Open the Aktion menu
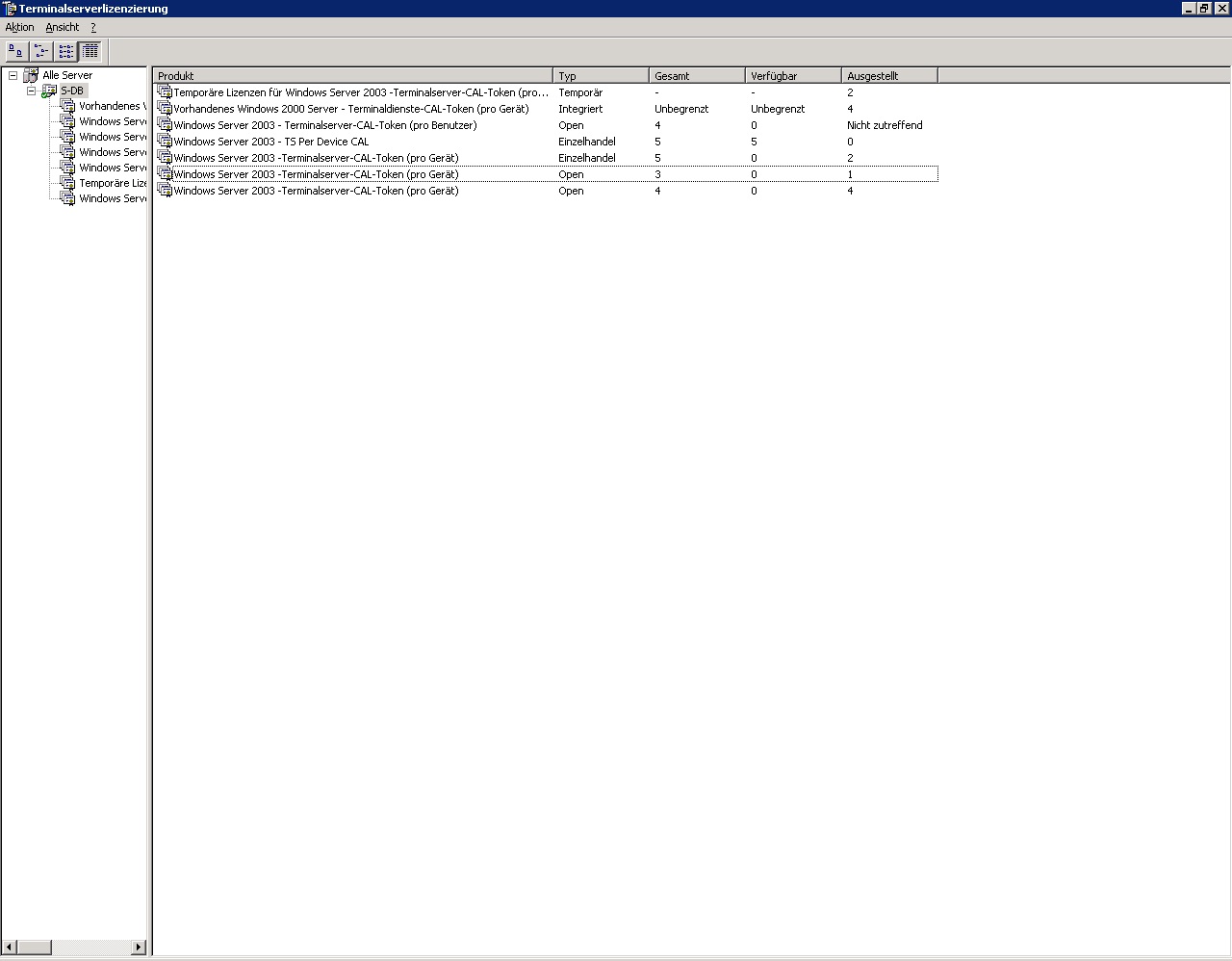Image resolution: width=1232 pixels, height=961 pixels. [x=20, y=27]
